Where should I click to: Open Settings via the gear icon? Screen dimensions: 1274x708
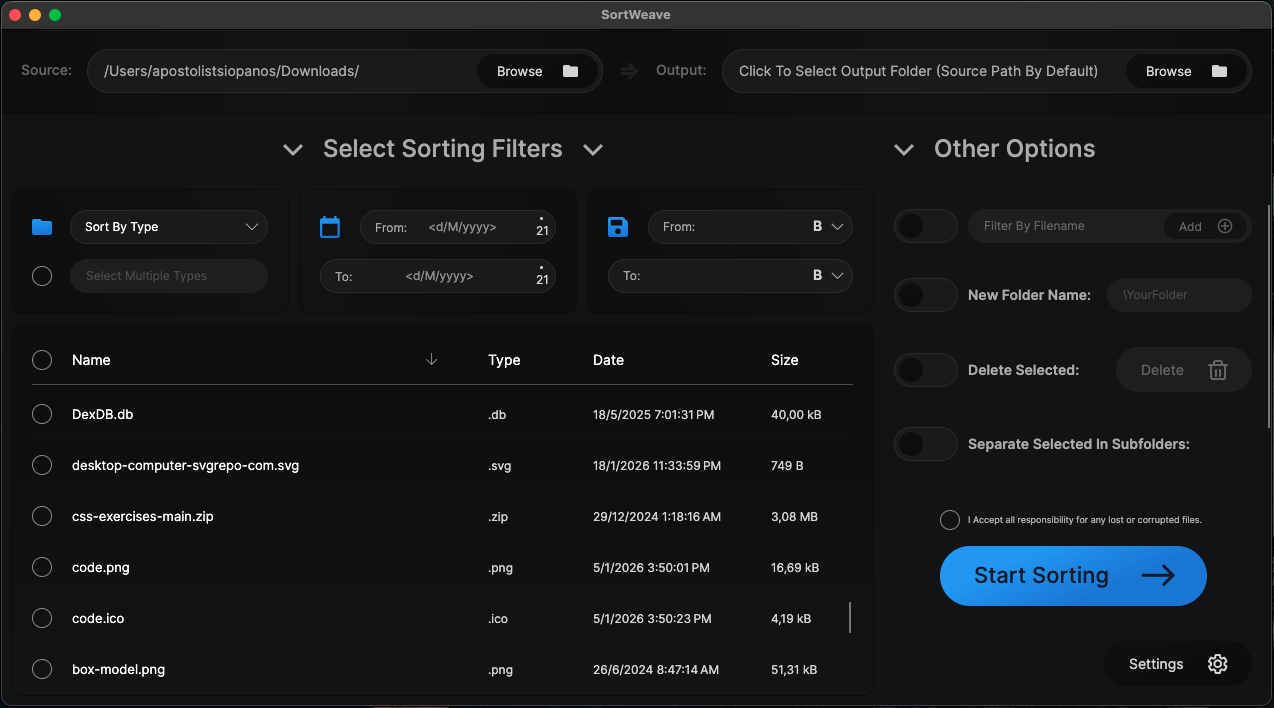pyautogui.click(x=1217, y=664)
